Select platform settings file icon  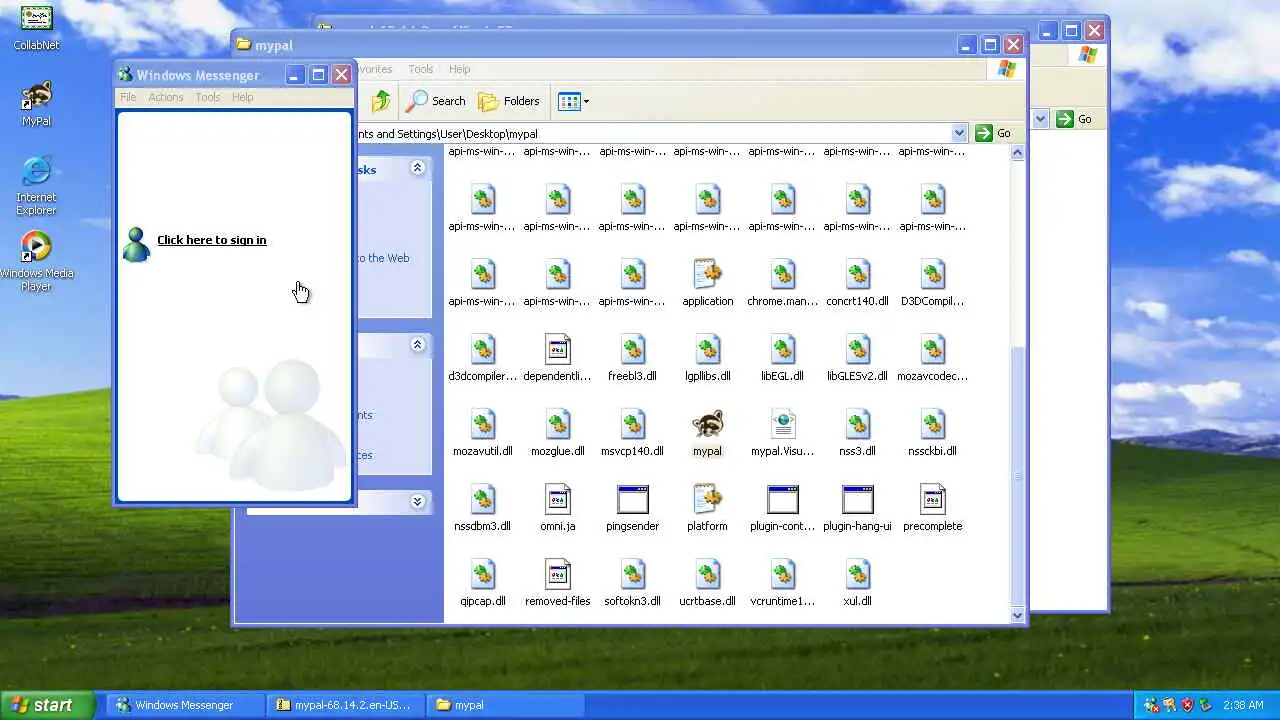(x=707, y=499)
